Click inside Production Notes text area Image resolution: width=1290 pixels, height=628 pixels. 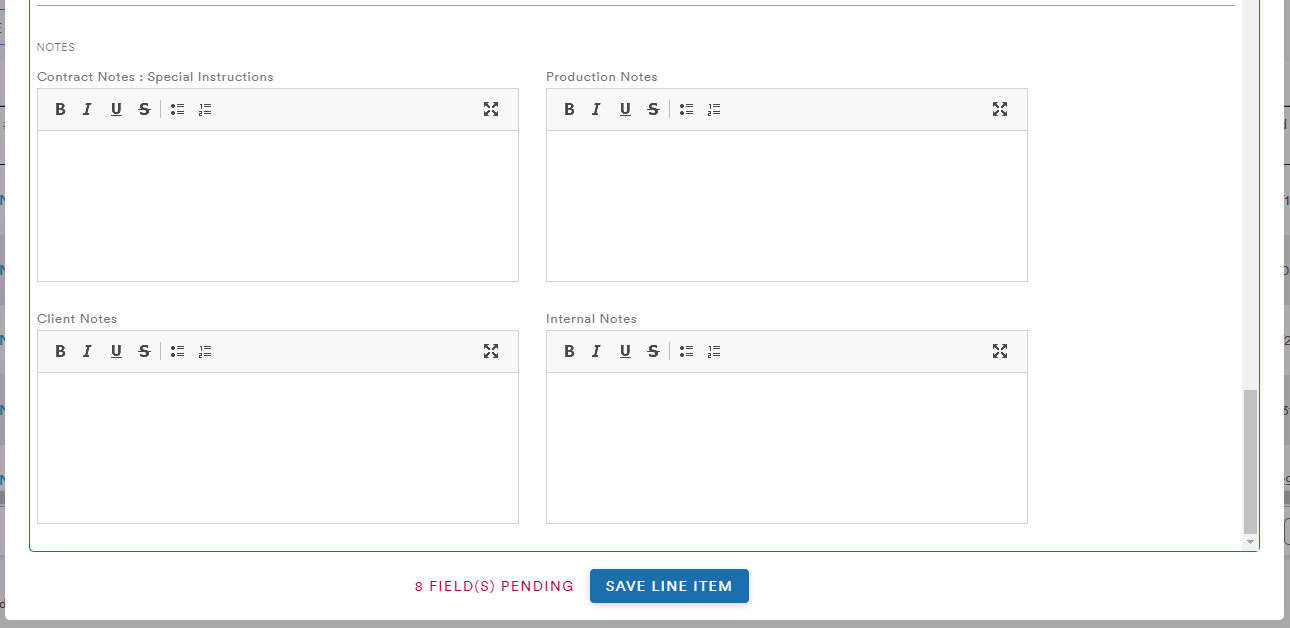[787, 206]
